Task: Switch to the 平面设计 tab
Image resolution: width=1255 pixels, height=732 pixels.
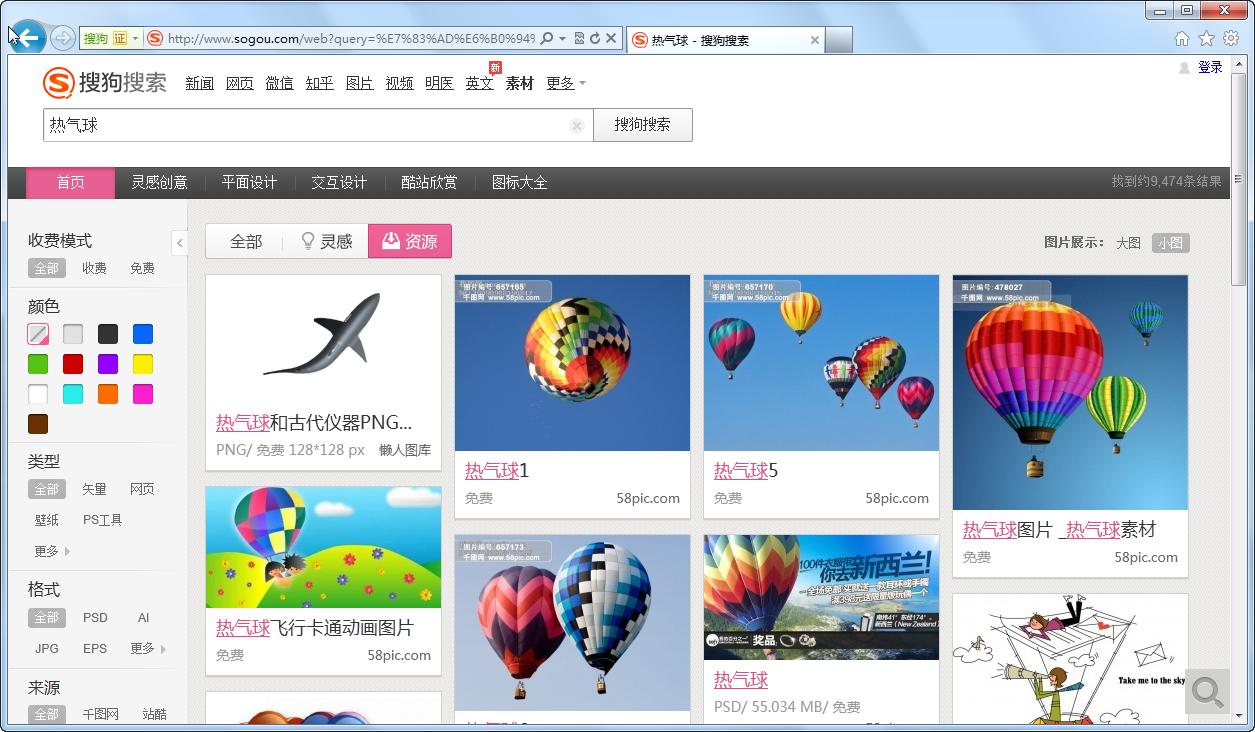Action: coord(249,182)
